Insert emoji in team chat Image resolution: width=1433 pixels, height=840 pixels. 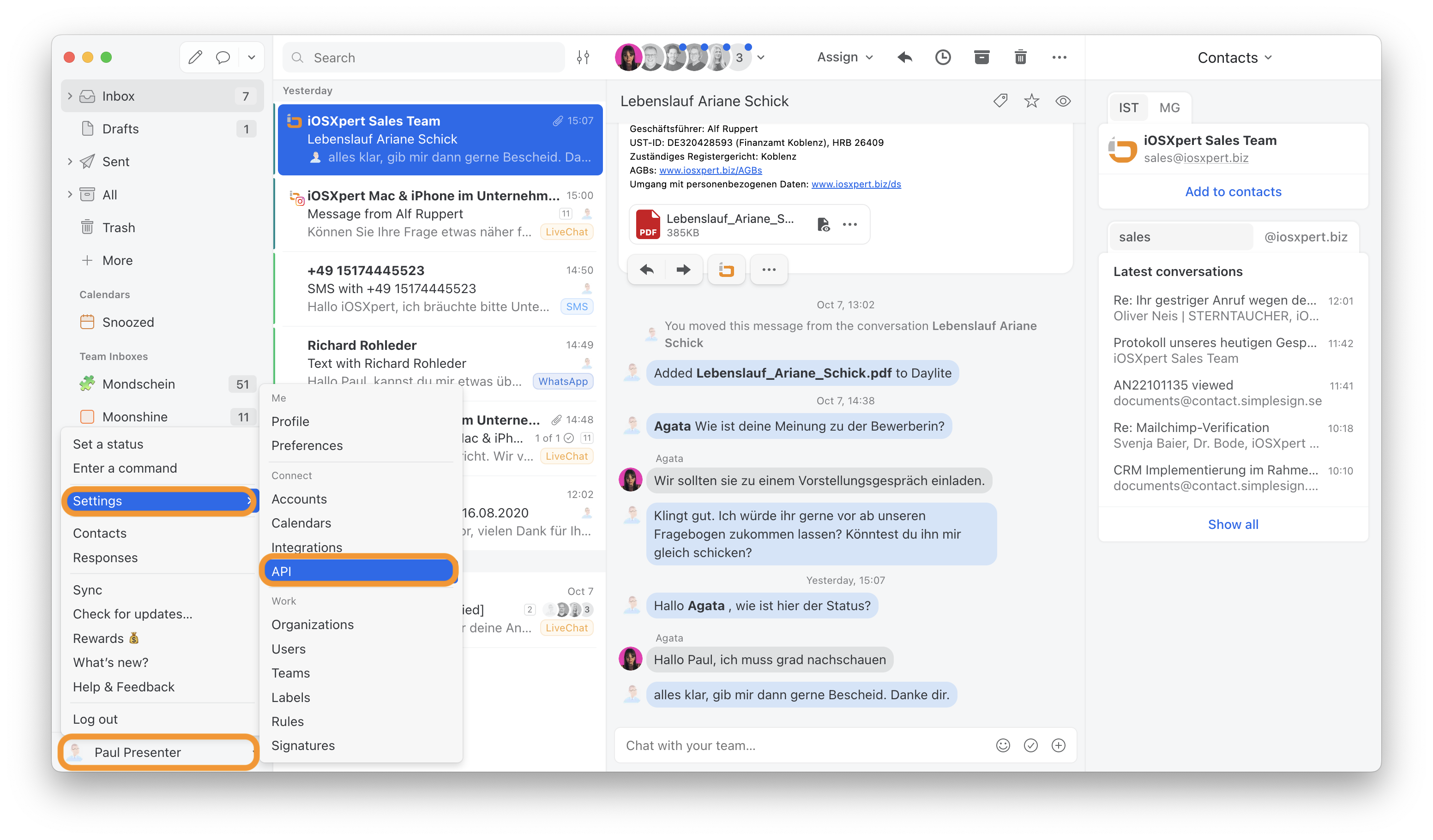tap(1003, 745)
